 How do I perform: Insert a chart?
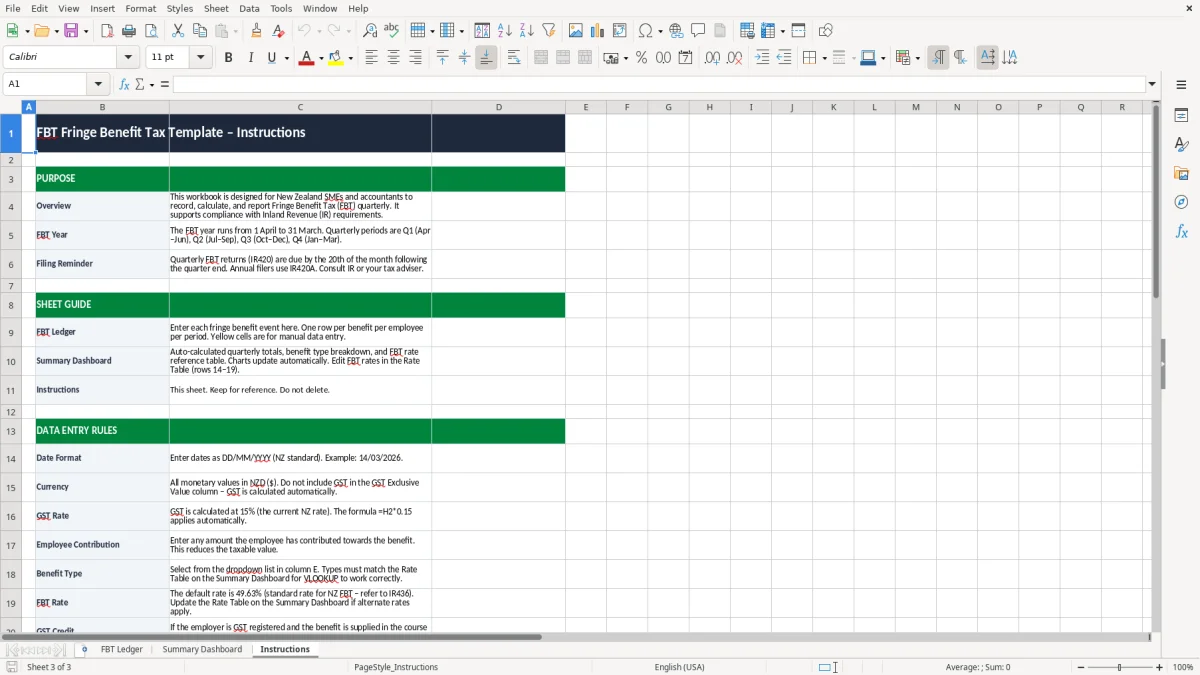[x=598, y=31]
